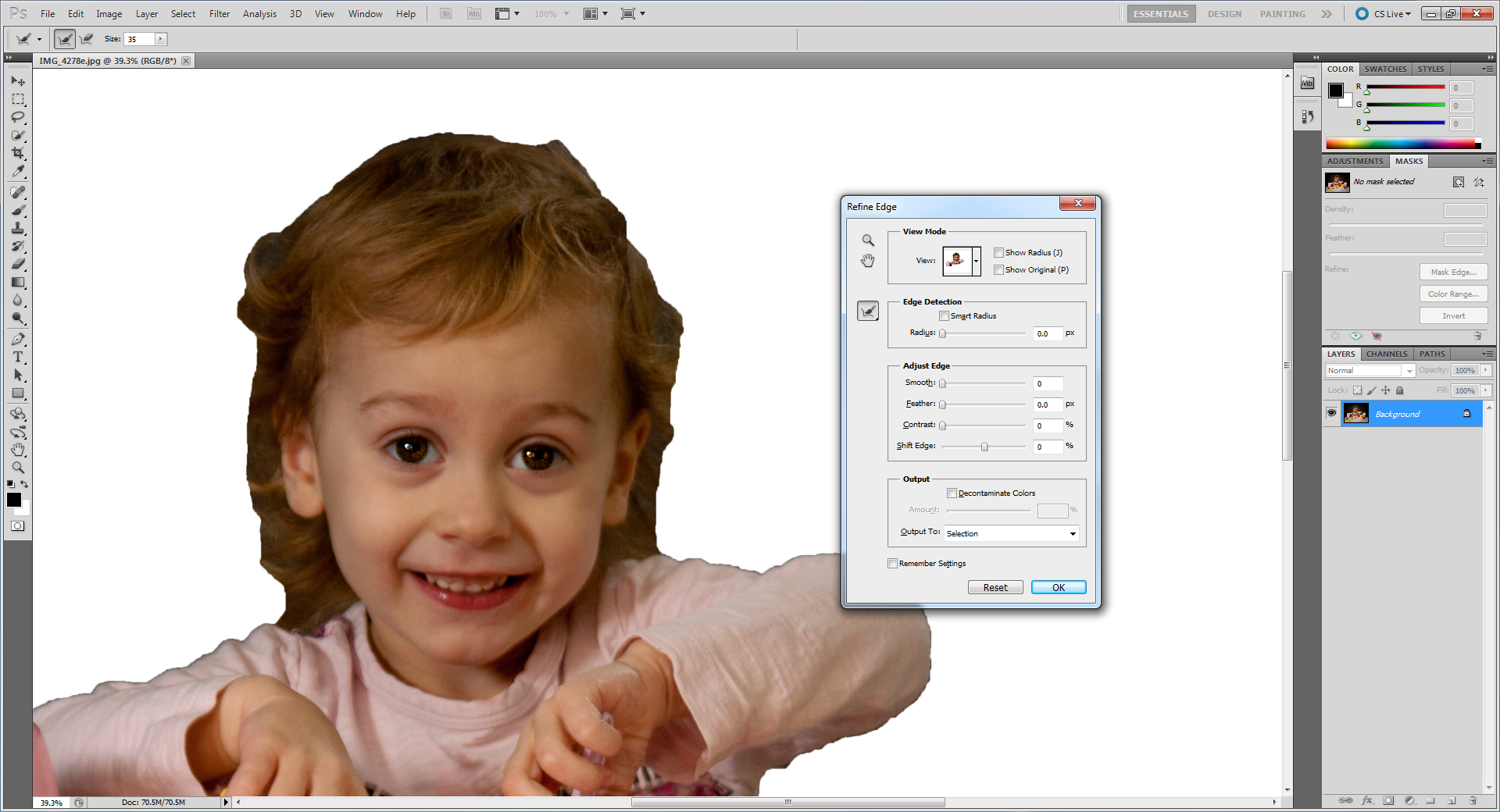Open the brush Size dropdown arrow
Screen dimensions: 1500x812
[160, 39]
